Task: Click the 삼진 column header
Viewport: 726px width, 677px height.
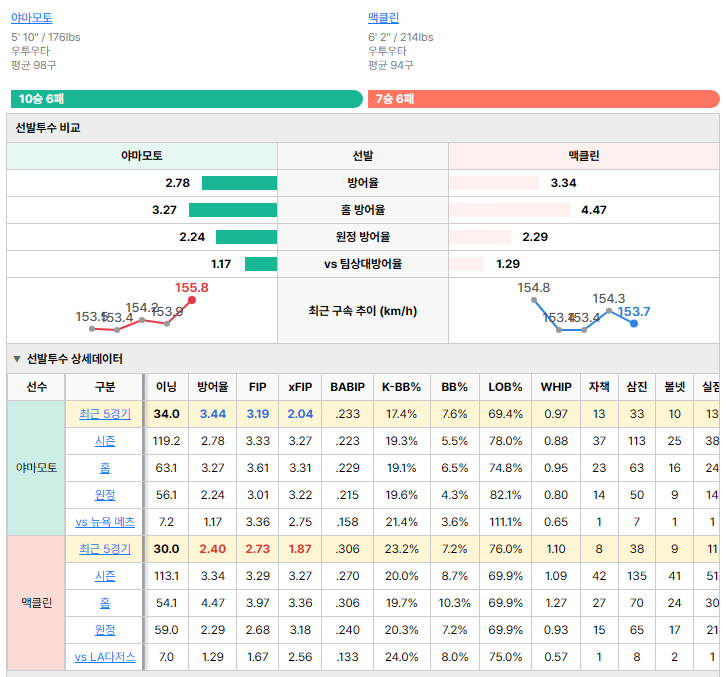Action: [637, 387]
